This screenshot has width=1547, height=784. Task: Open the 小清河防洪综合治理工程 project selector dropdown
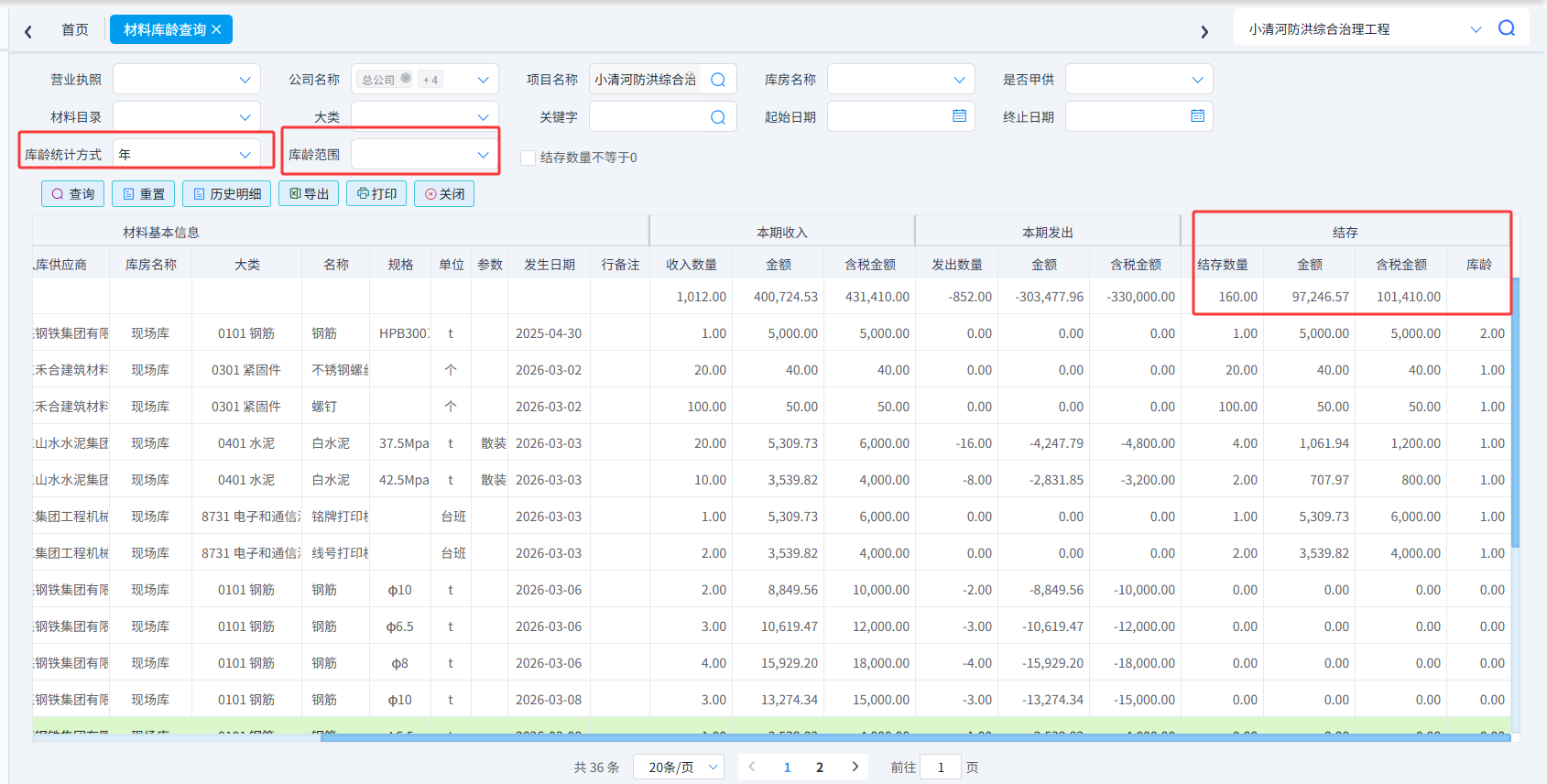(x=1476, y=29)
